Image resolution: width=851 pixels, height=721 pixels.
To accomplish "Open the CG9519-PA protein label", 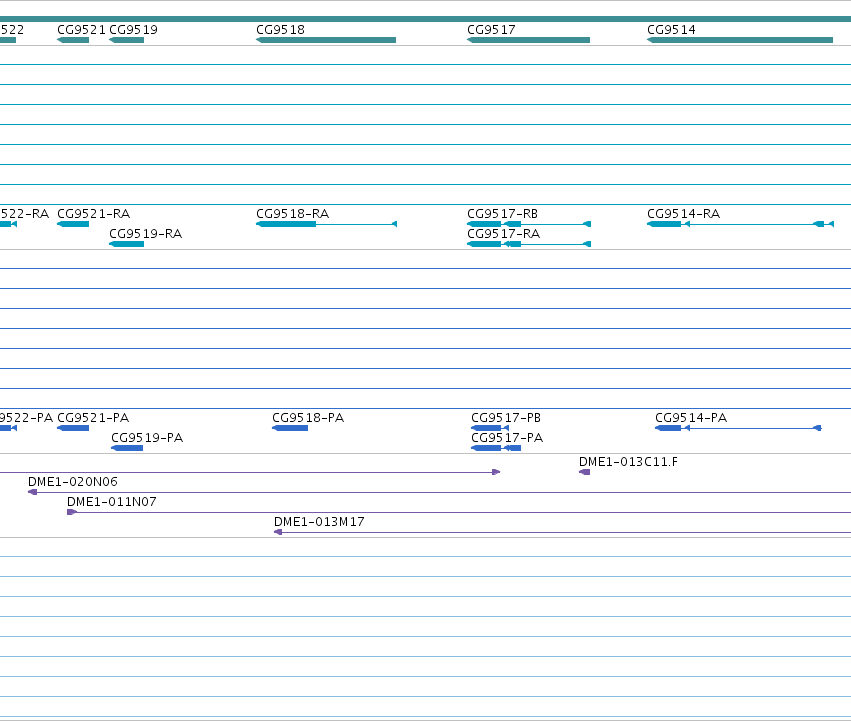I will pos(147,438).
